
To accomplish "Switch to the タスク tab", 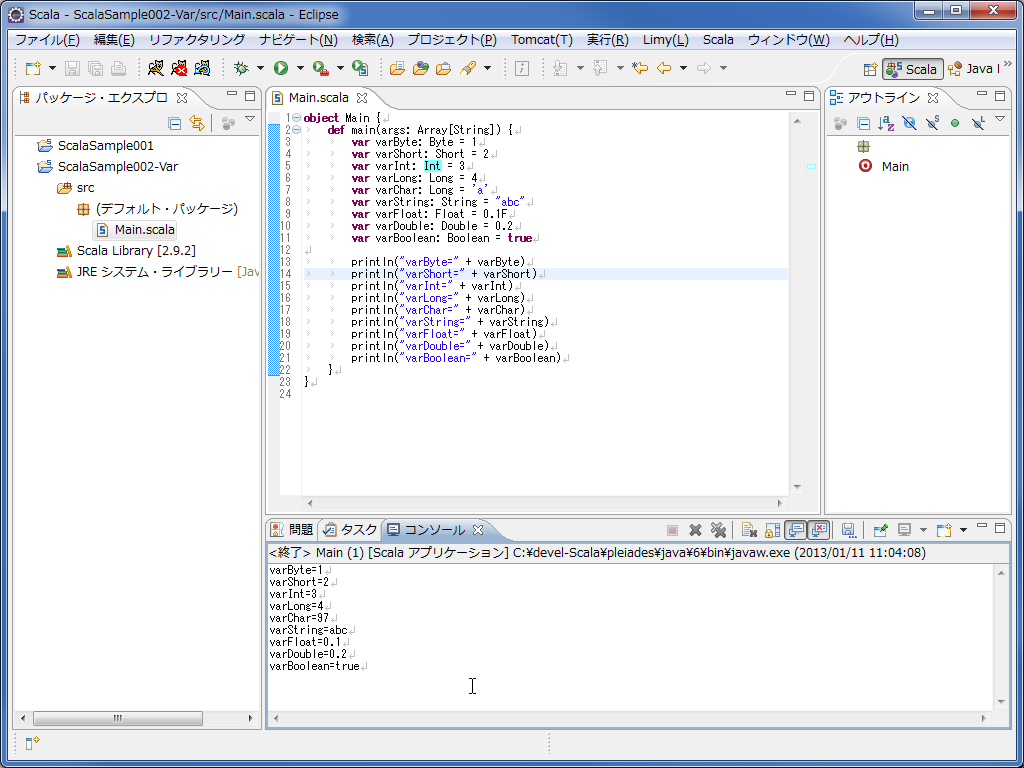I will (x=350, y=530).
